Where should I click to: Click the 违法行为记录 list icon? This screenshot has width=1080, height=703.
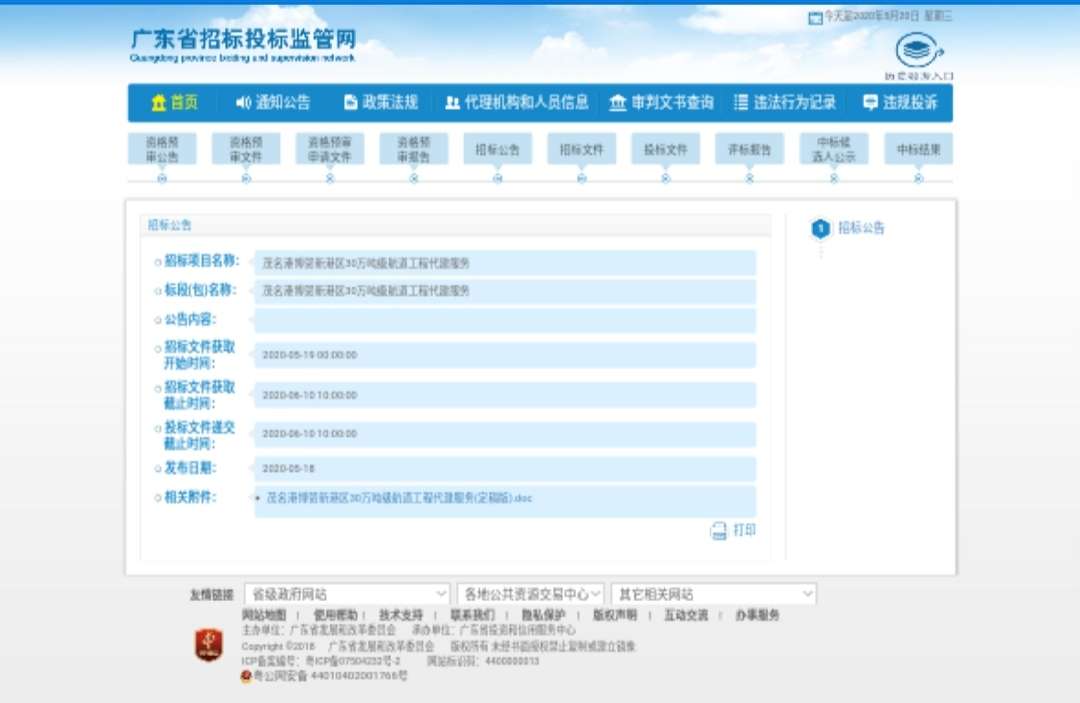coord(741,103)
